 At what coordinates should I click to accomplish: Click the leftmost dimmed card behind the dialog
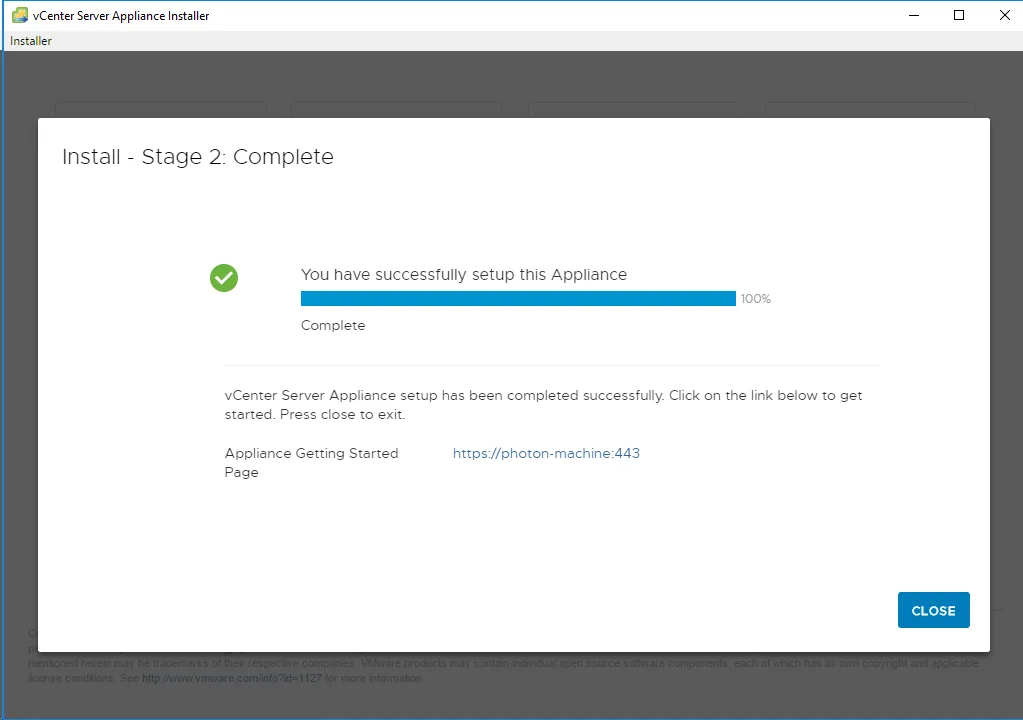(160, 110)
